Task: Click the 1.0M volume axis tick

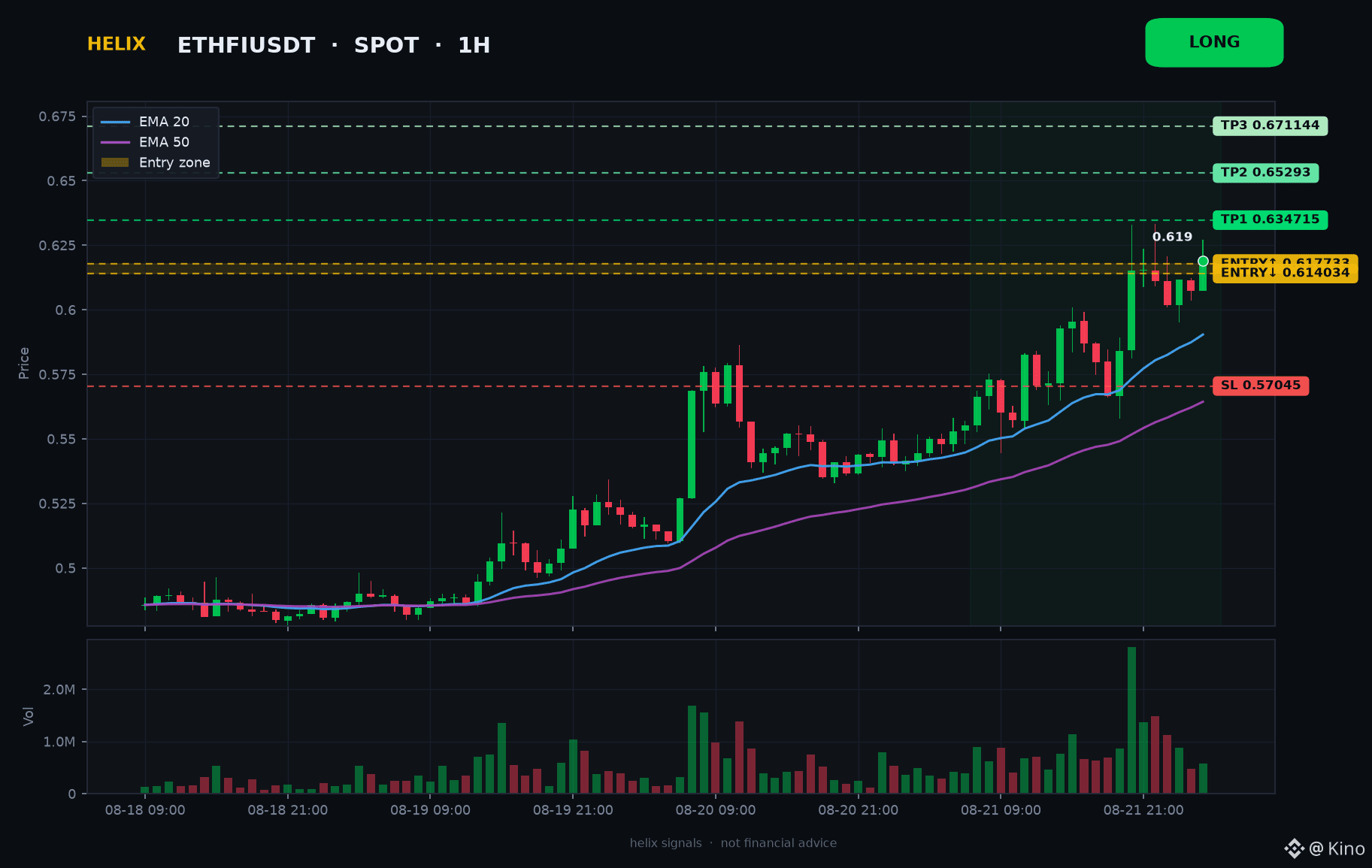Action: click(x=59, y=742)
